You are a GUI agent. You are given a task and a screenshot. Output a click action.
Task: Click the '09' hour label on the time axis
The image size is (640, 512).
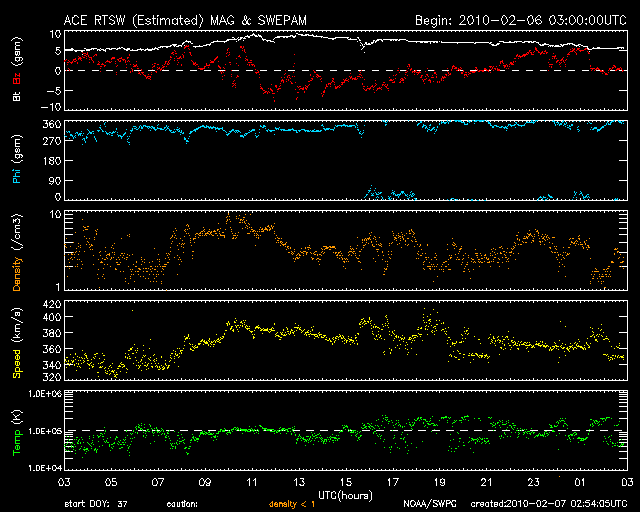point(205,482)
